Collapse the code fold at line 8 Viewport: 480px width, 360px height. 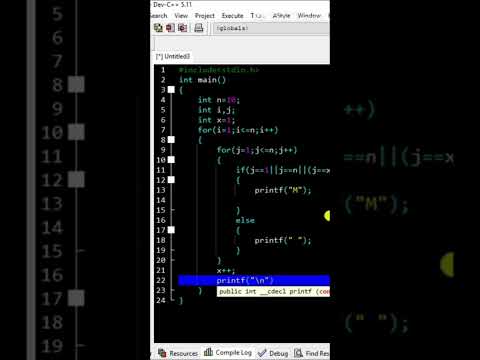pos(171,140)
